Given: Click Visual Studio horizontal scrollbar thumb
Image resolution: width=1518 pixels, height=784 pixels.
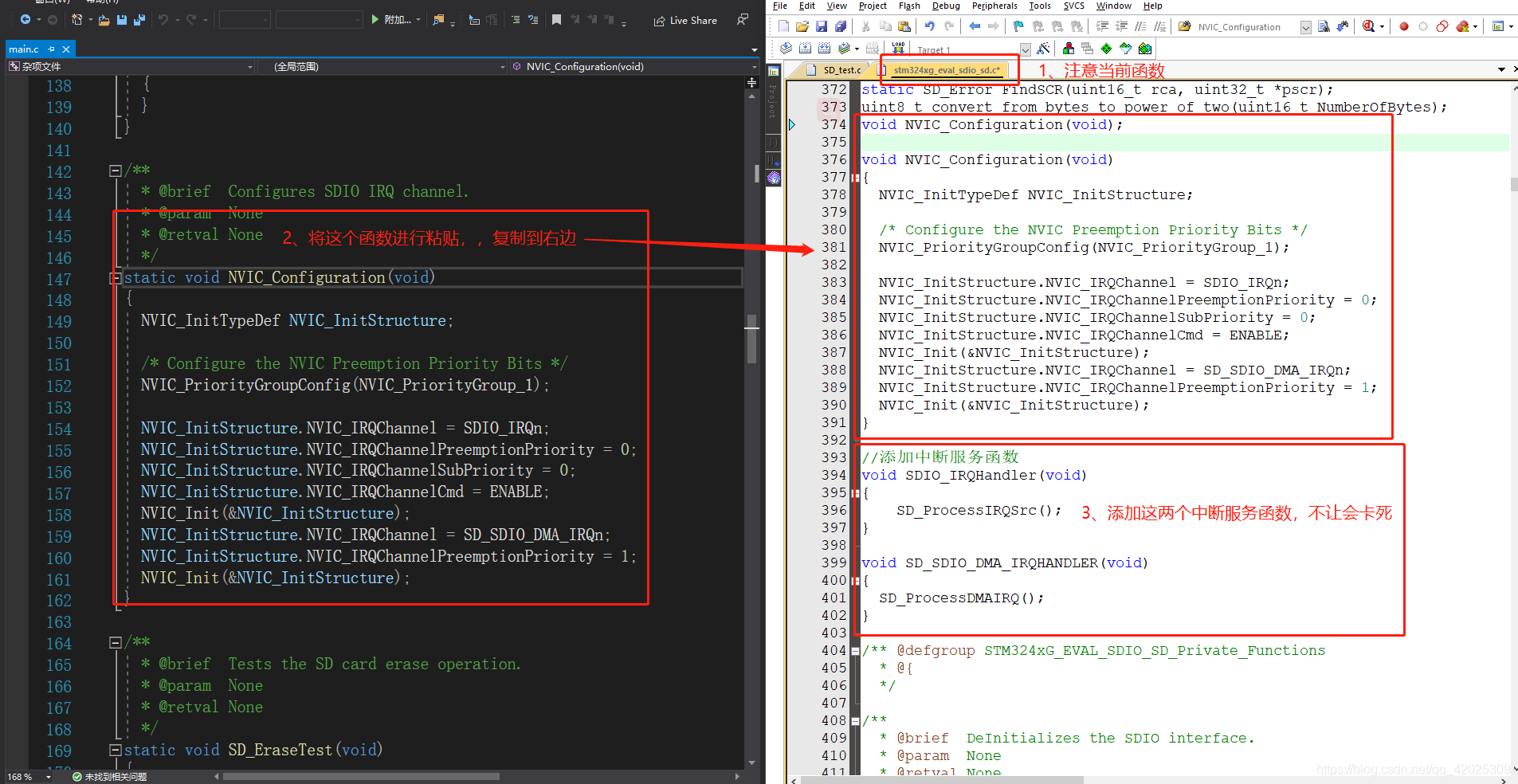Looking at the screenshot, I should point(361,776).
